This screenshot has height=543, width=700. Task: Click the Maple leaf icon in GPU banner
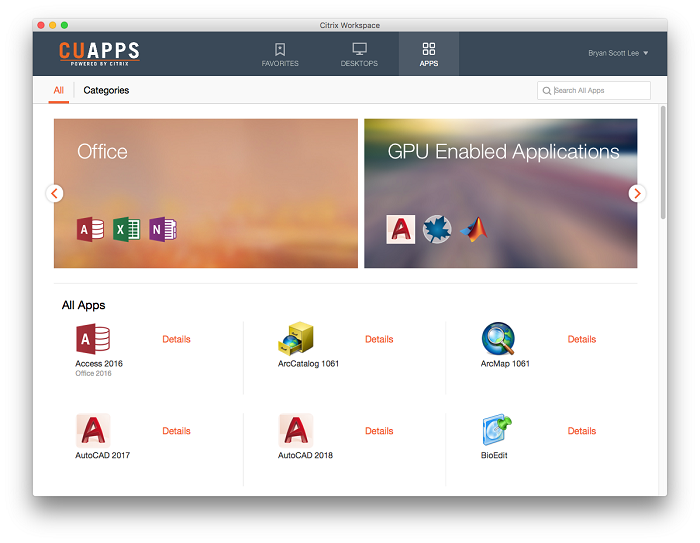(x=437, y=230)
